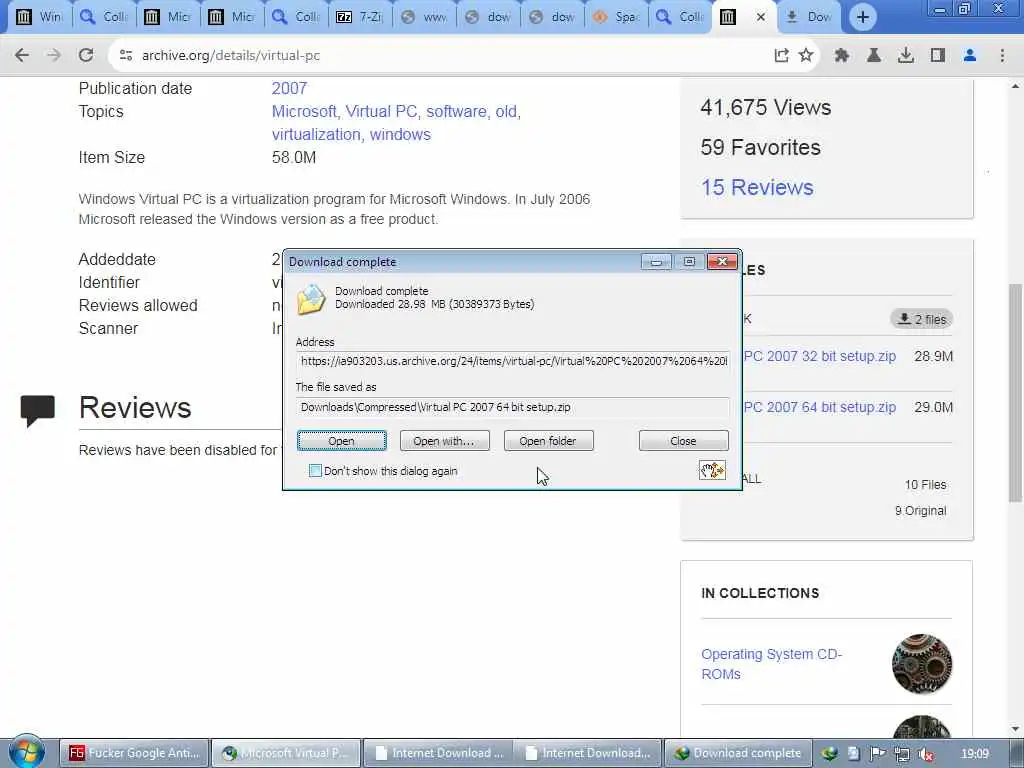The width and height of the screenshot is (1024, 768).
Task: Open the Extensions puzzle icon
Action: click(x=842, y=56)
